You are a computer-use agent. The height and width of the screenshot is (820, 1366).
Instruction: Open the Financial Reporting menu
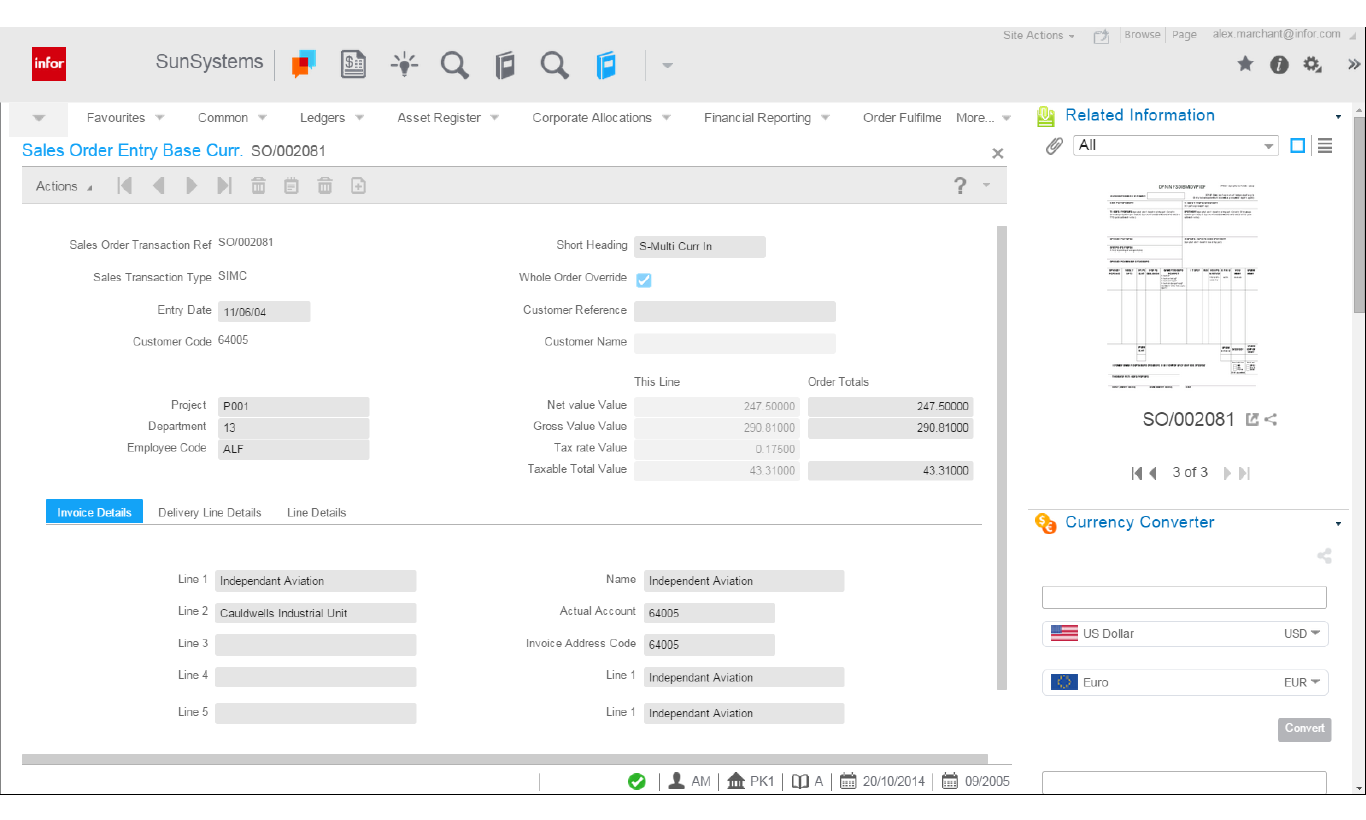(767, 118)
